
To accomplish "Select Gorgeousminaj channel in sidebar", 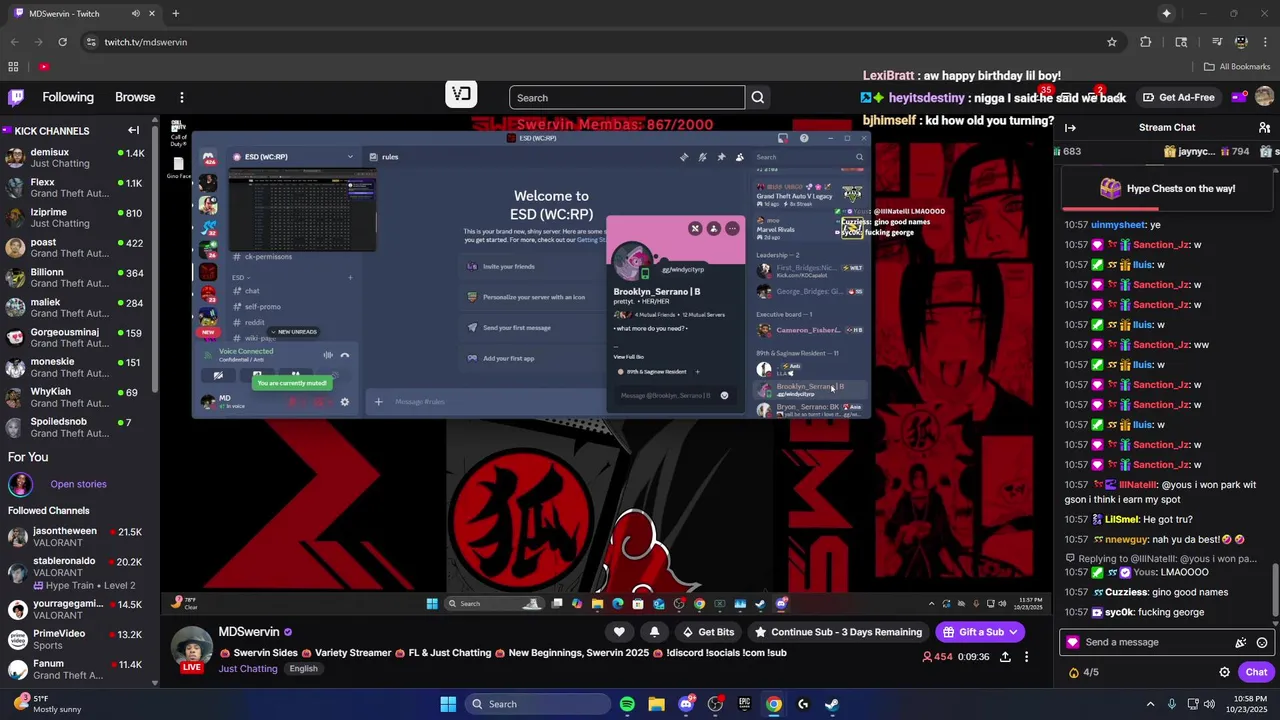I will tap(76, 338).
